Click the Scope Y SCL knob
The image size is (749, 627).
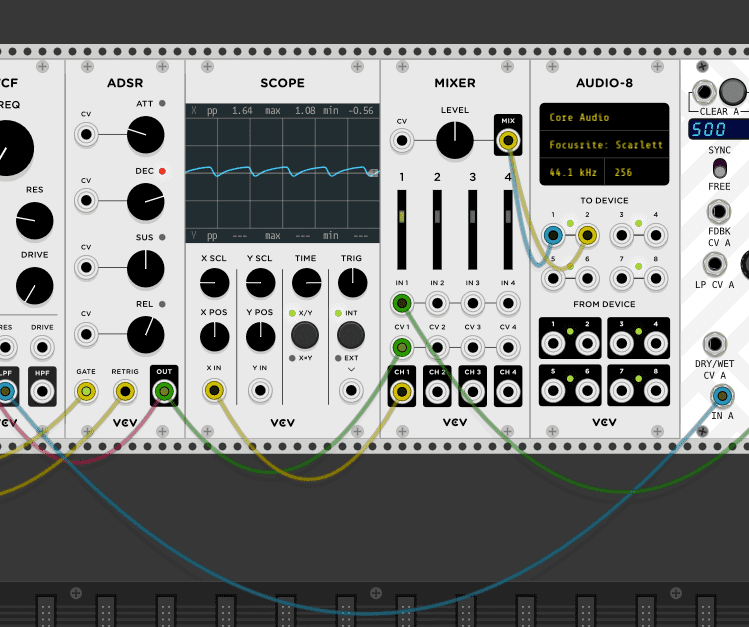260,283
